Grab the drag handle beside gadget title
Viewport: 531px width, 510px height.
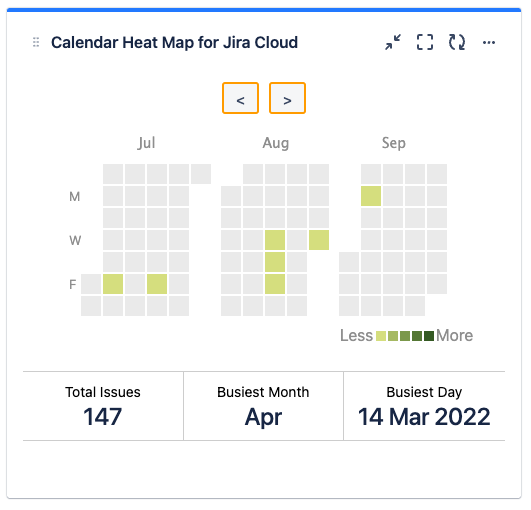point(36,42)
